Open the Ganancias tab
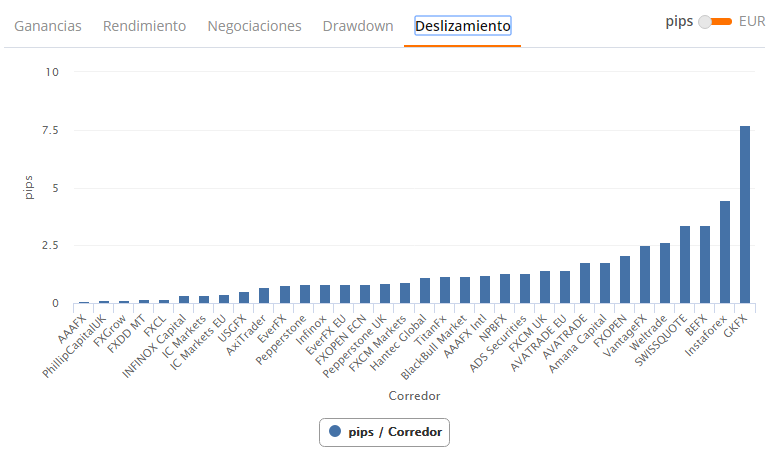 point(48,26)
